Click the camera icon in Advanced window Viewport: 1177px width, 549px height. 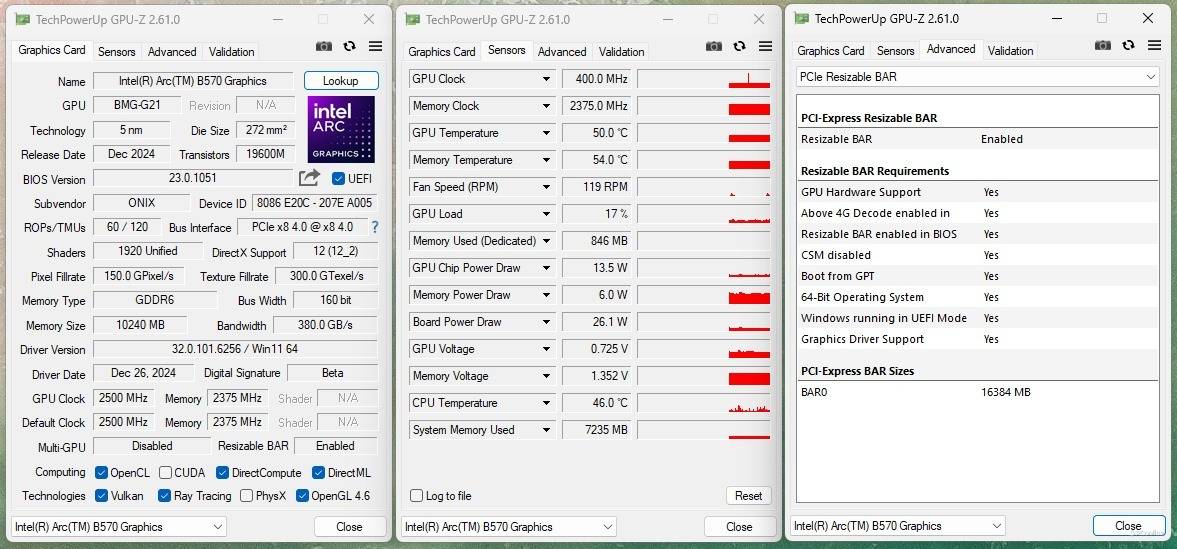1102,45
